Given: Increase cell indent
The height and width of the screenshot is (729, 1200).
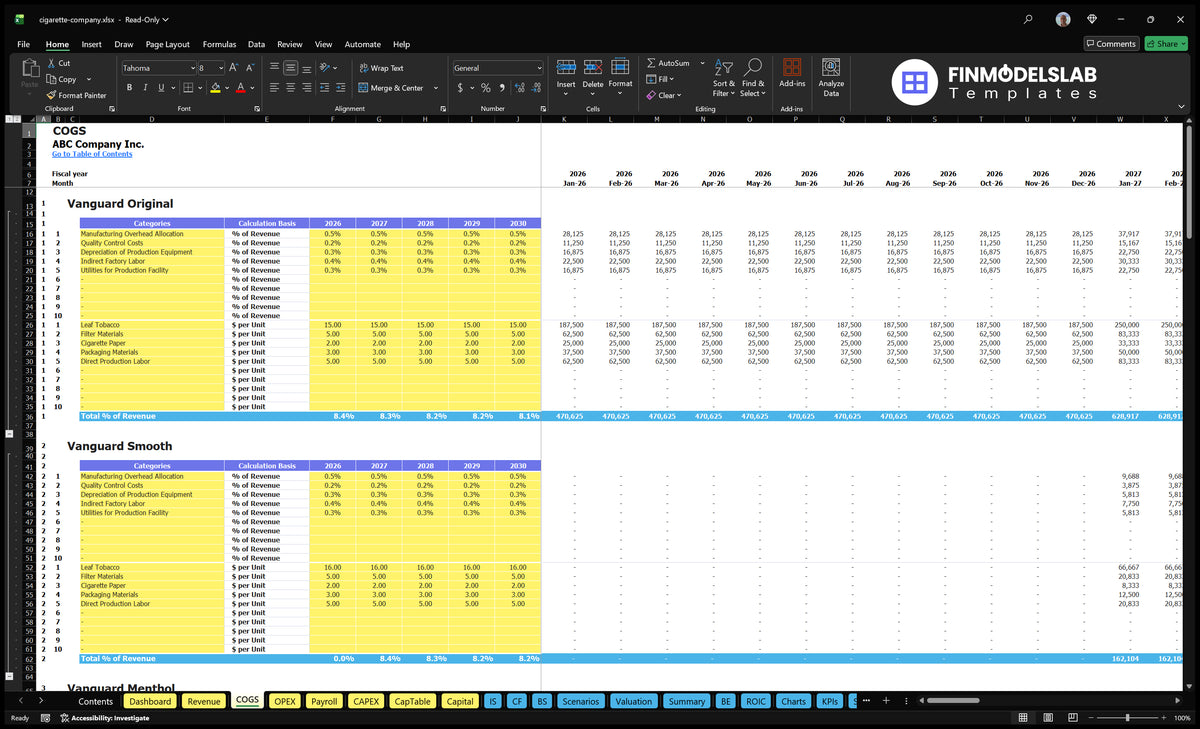Looking at the screenshot, I should [342, 88].
